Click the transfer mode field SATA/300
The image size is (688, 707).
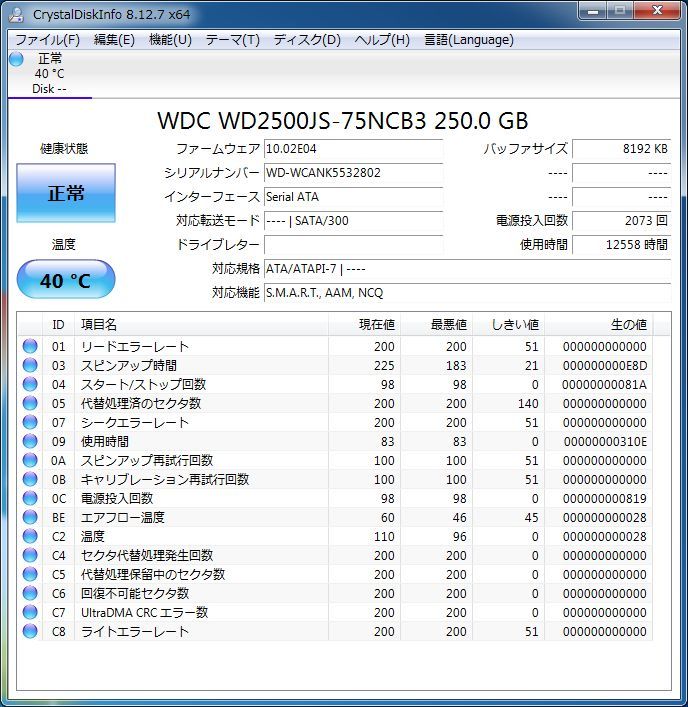(353, 221)
